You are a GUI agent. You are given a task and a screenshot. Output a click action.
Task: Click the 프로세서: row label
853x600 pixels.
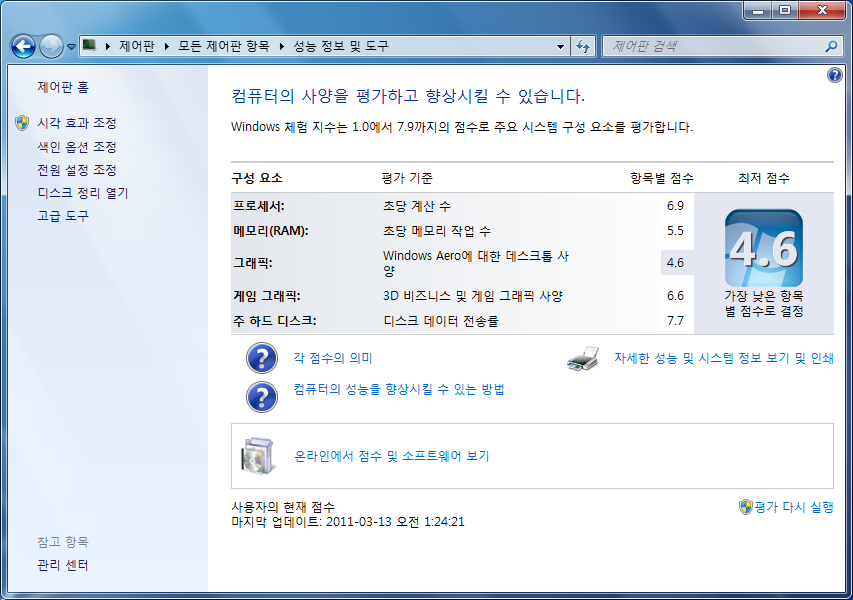click(x=259, y=206)
